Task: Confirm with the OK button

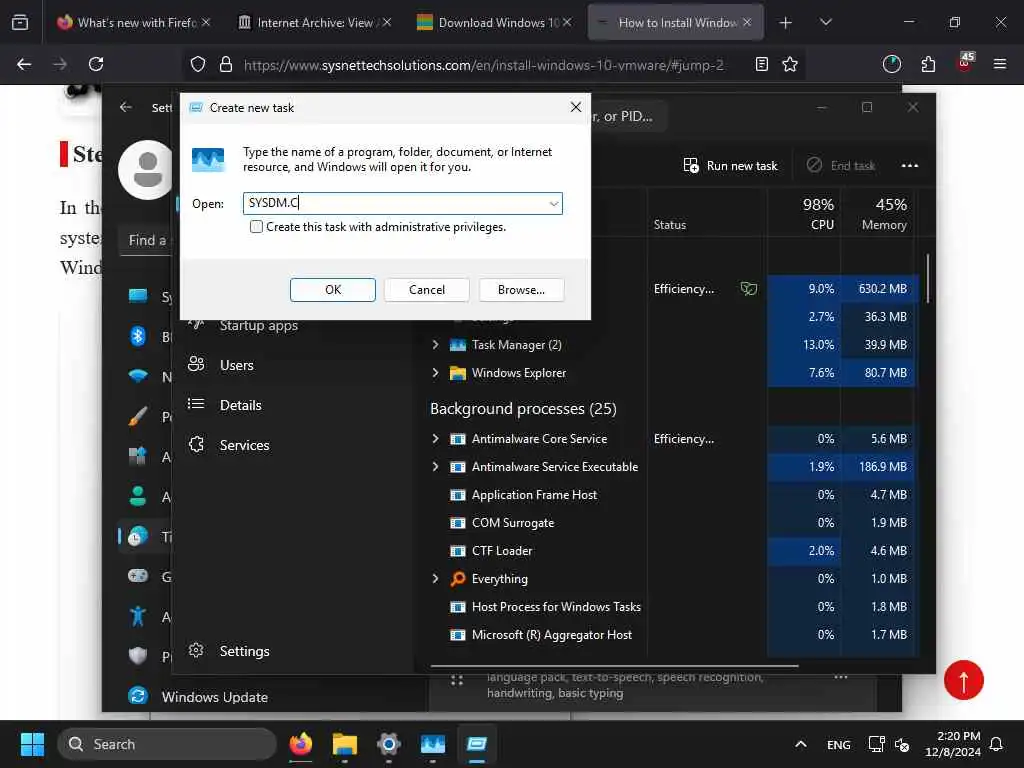Action: tap(332, 289)
